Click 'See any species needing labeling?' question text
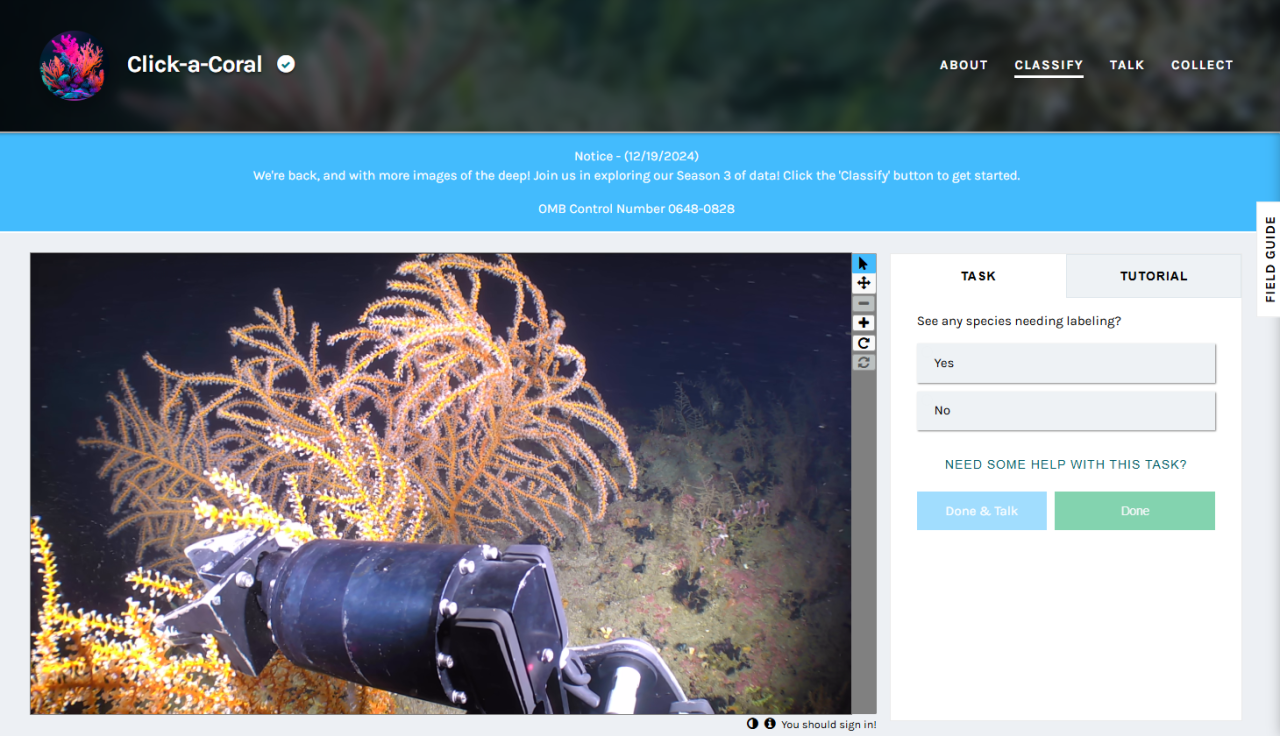1280x736 pixels. 1019,322
